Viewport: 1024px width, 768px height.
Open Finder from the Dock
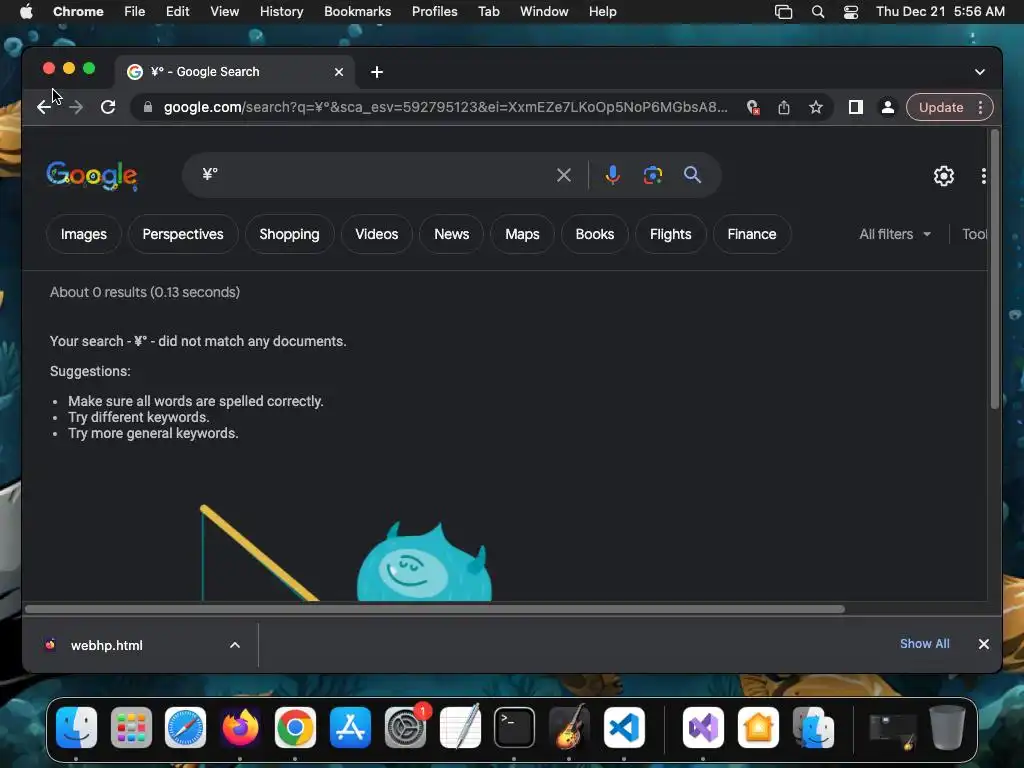(x=76, y=728)
